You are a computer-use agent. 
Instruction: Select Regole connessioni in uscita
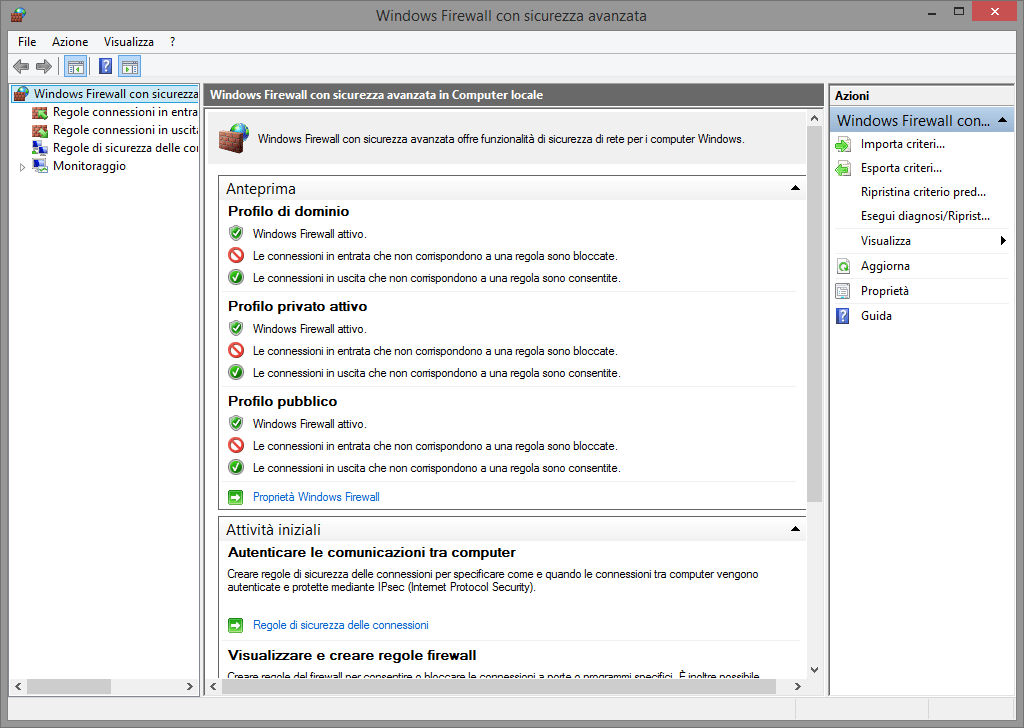point(124,130)
